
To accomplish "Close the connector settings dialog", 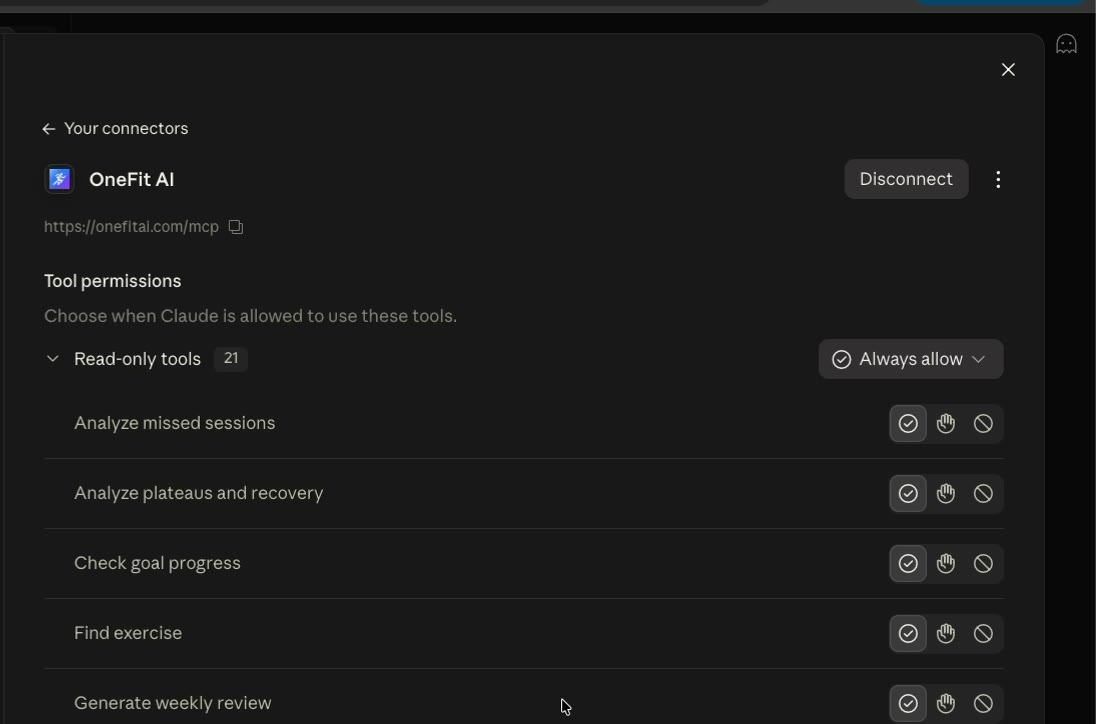I will pos(1008,70).
